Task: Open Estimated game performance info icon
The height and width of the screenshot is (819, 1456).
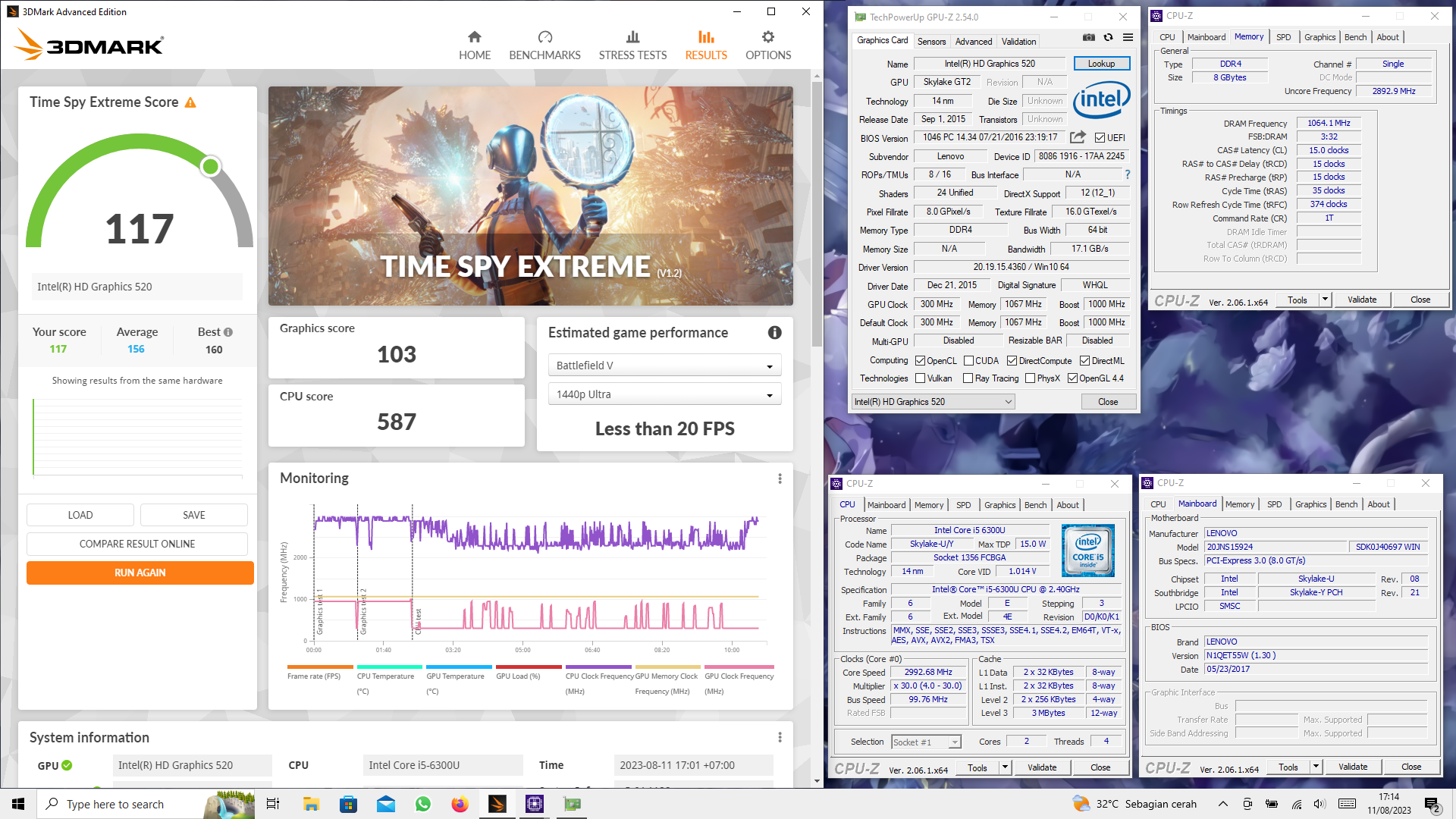Action: pos(774,332)
